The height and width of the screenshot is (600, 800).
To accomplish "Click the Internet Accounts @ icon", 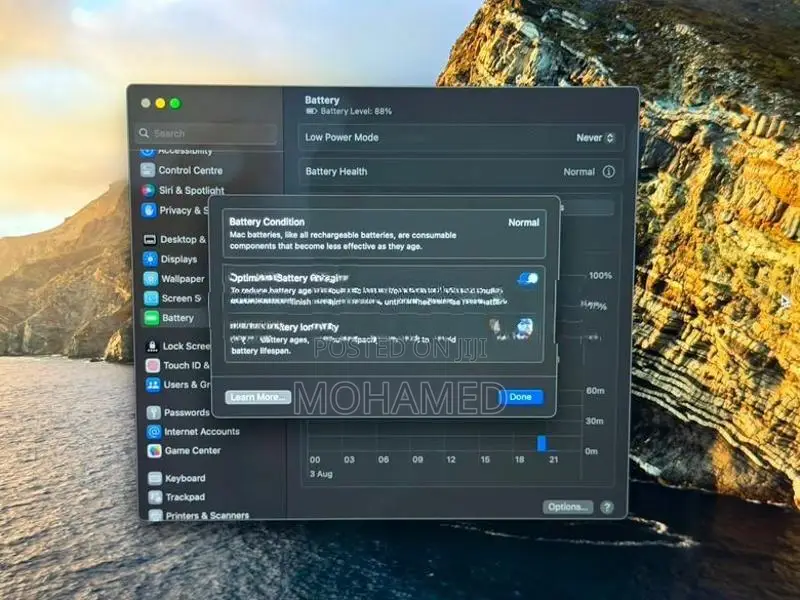I will pyautogui.click(x=154, y=432).
